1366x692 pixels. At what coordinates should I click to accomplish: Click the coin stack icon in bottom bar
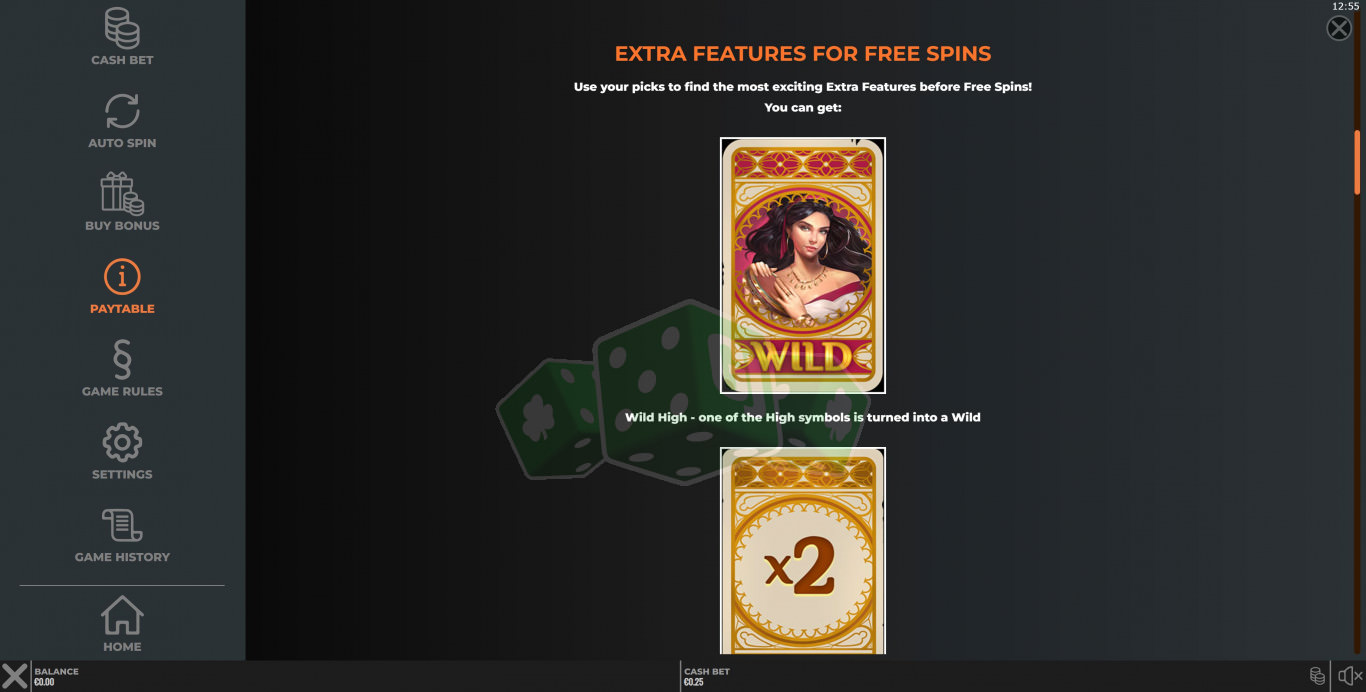click(x=1318, y=676)
